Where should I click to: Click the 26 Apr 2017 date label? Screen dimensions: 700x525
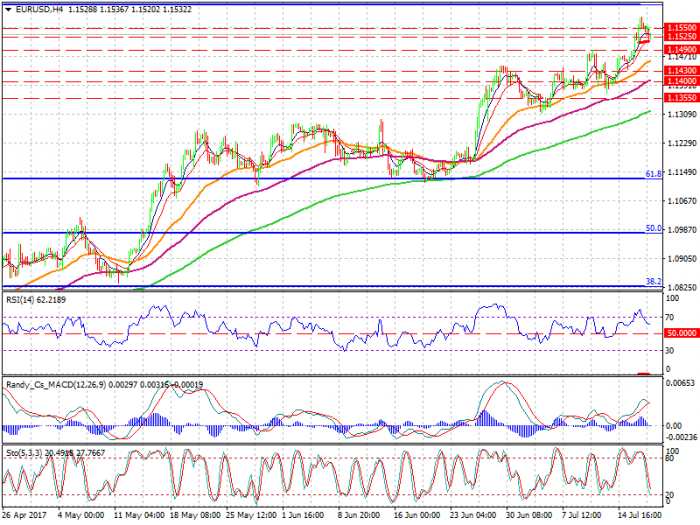pyautogui.click(x=24, y=516)
